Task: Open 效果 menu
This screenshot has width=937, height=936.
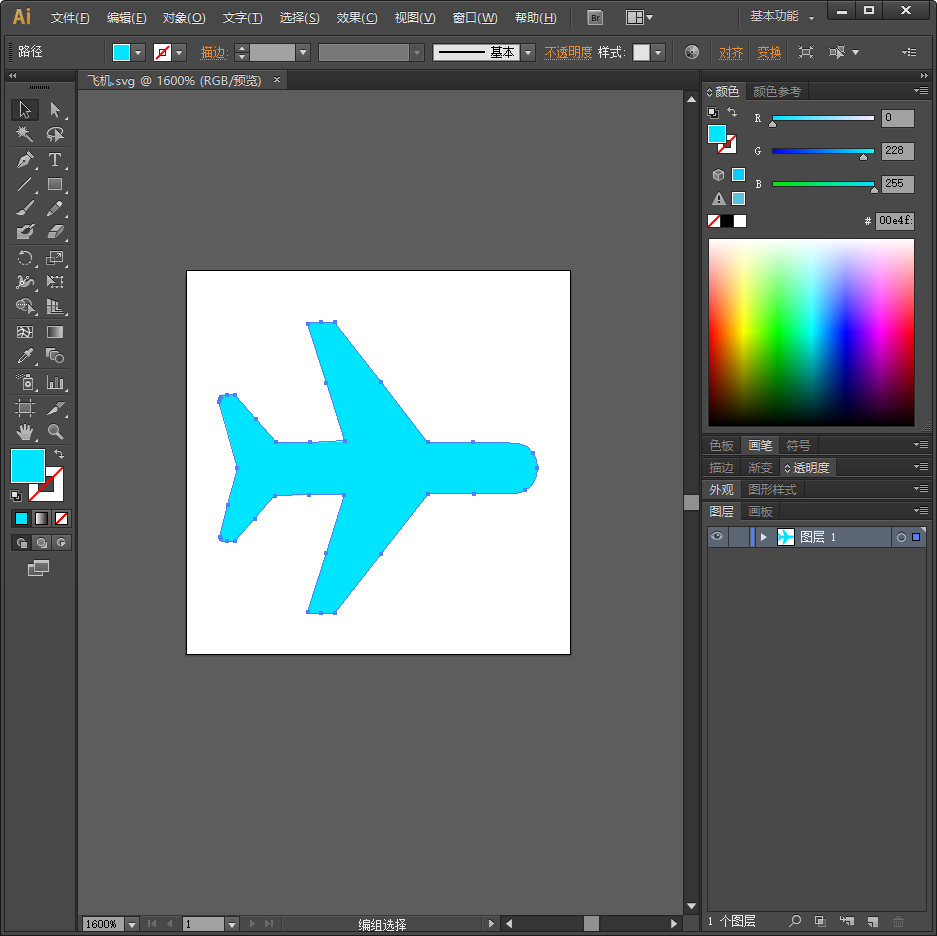Action: coord(357,18)
